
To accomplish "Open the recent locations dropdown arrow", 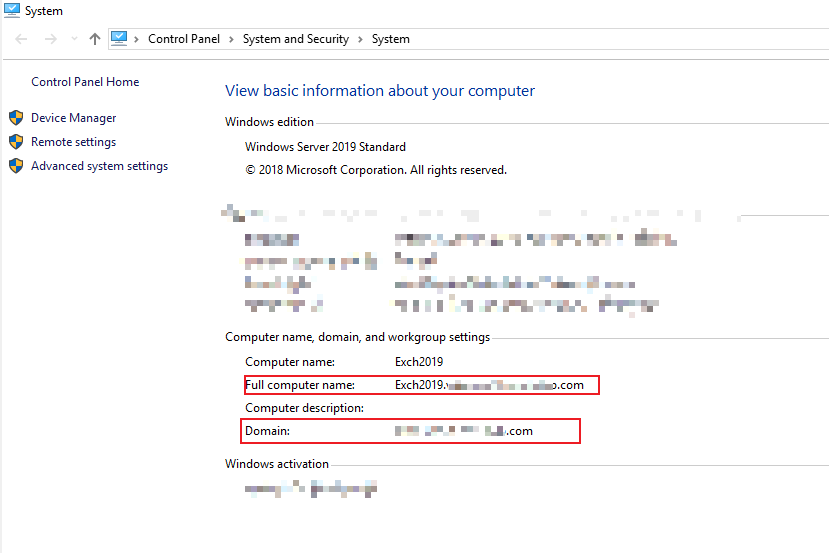I will [74, 39].
